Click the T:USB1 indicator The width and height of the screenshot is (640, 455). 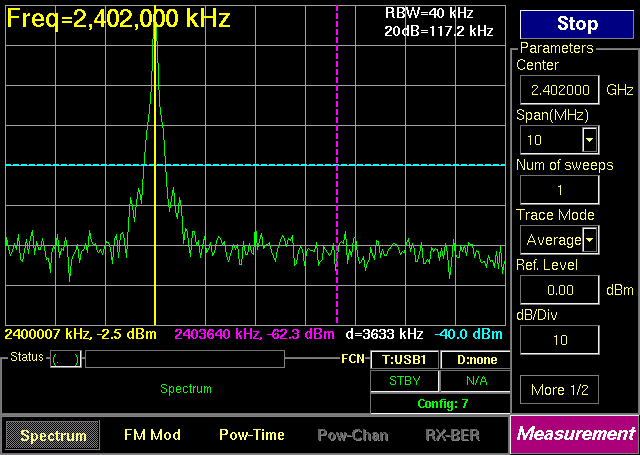coord(404,360)
